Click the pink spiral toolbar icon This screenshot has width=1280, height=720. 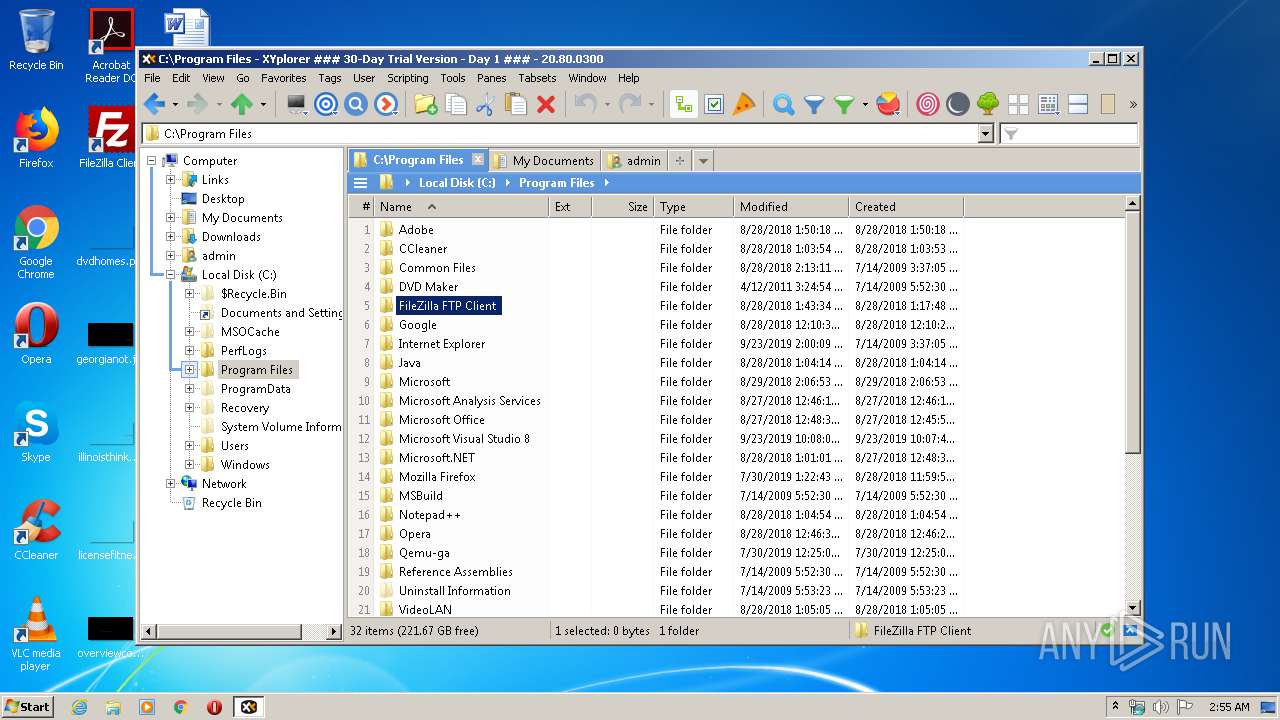(x=927, y=104)
